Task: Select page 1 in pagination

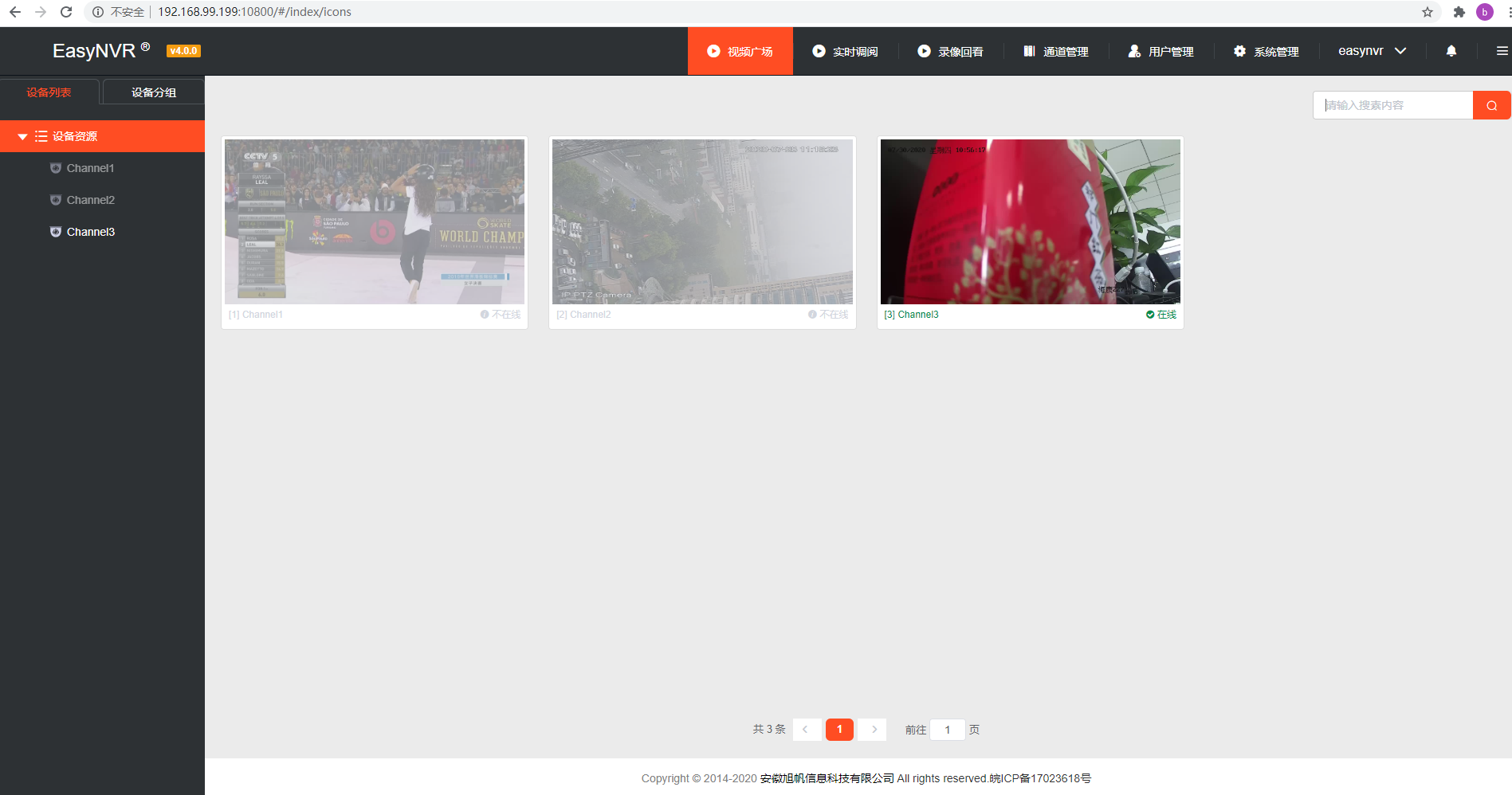Action: pos(839,730)
